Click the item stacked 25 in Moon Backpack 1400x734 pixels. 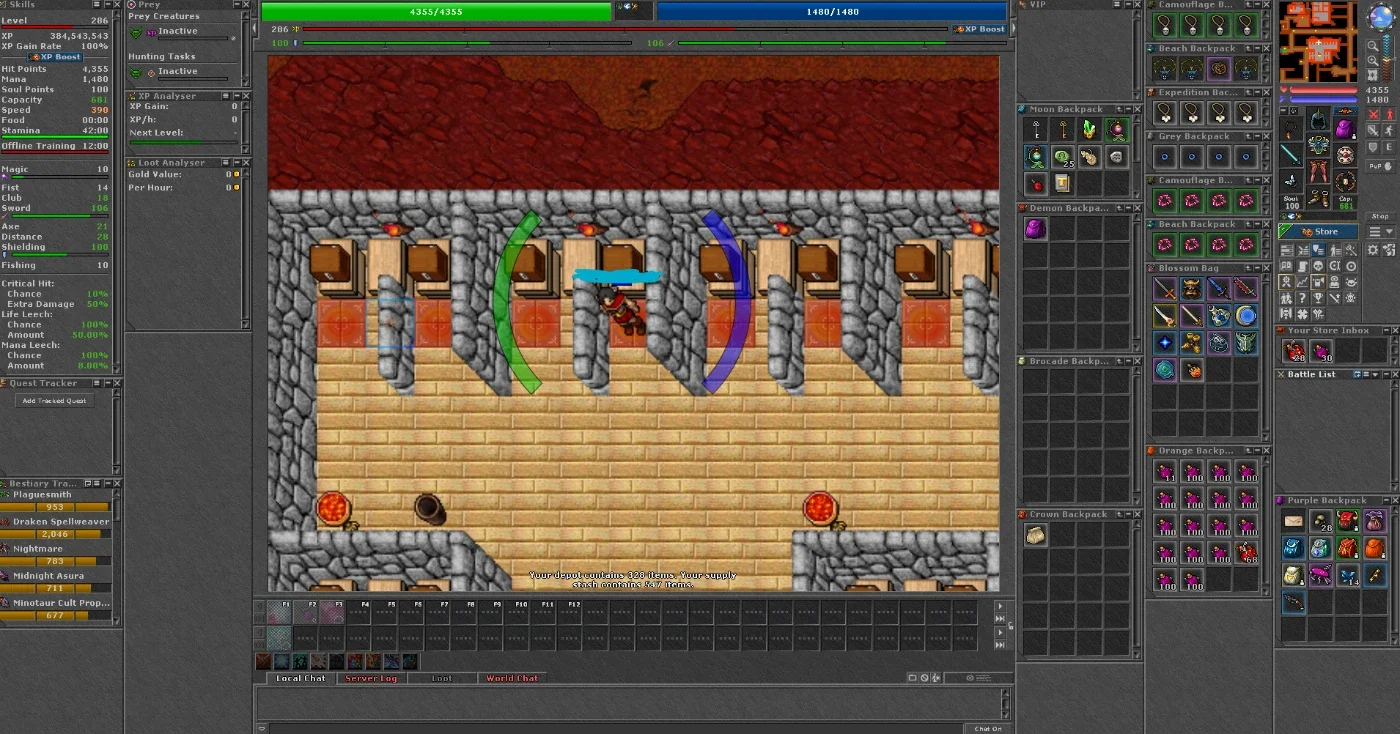1063,158
